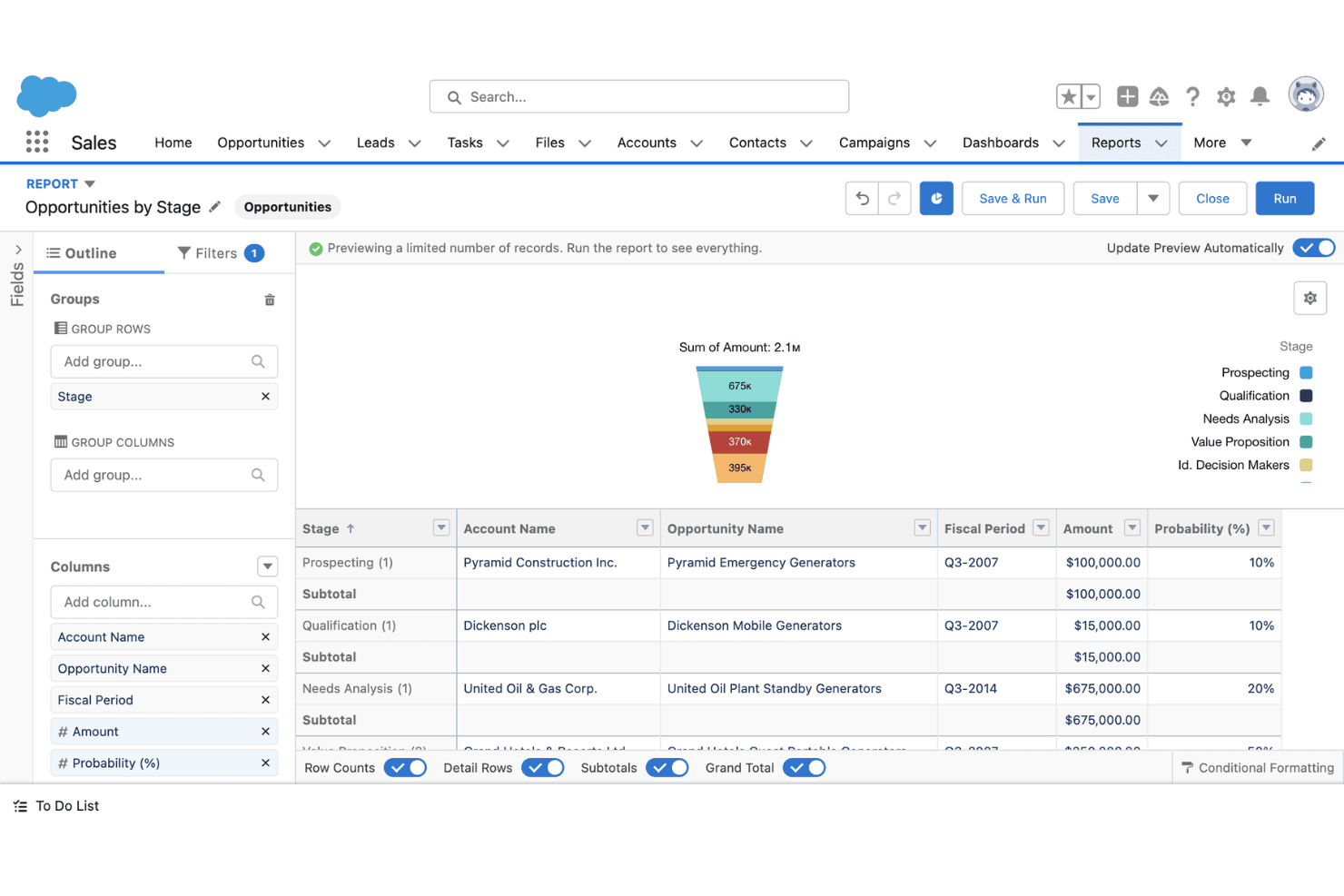1344x896 pixels.
Task: Toggle Detail Rows switch
Action: (x=543, y=768)
